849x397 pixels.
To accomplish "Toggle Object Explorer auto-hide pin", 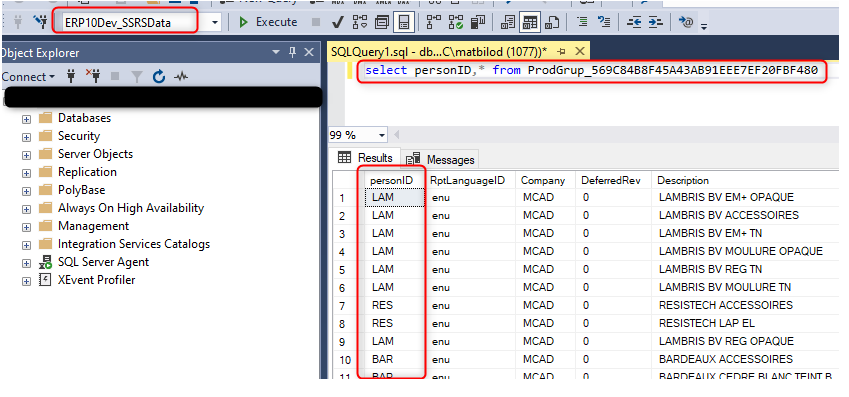I will coord(292,53).
